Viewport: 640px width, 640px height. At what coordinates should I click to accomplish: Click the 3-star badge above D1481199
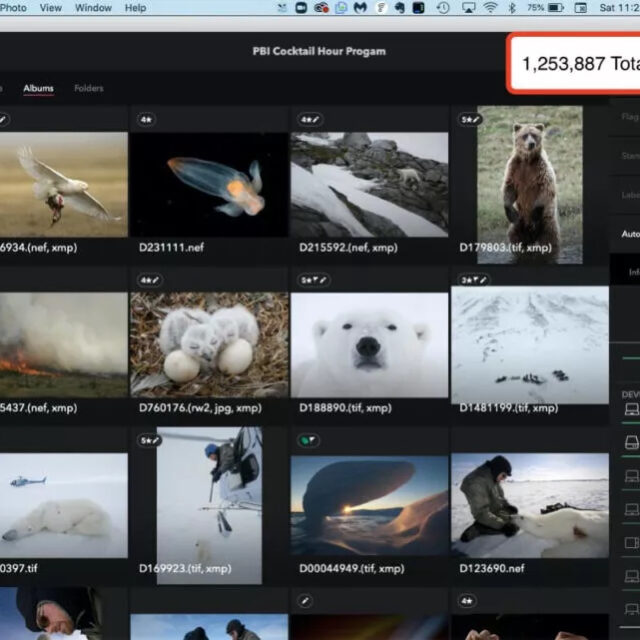(473, 280)
